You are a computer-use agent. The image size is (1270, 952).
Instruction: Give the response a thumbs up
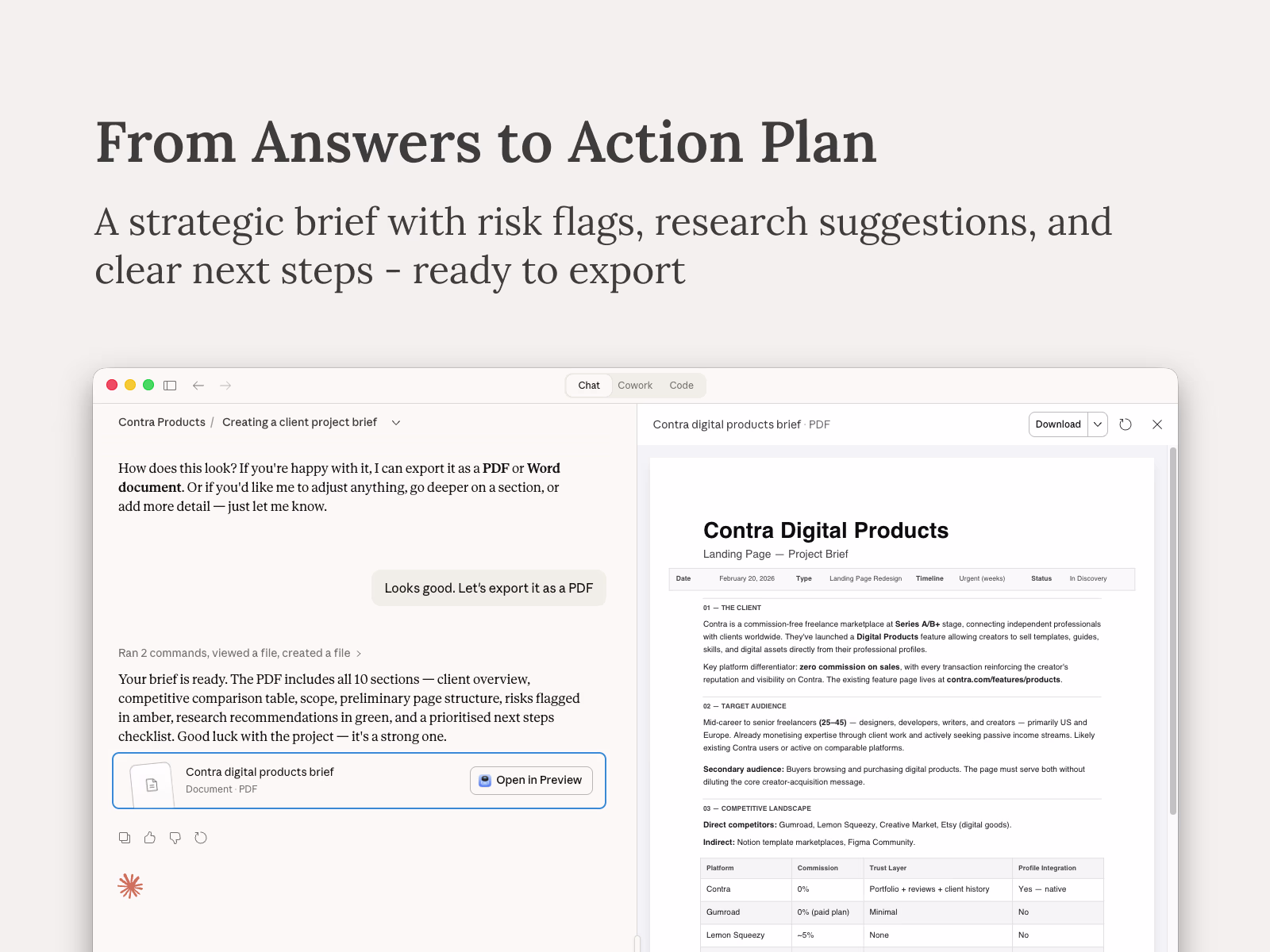click(x=150, y=838)
